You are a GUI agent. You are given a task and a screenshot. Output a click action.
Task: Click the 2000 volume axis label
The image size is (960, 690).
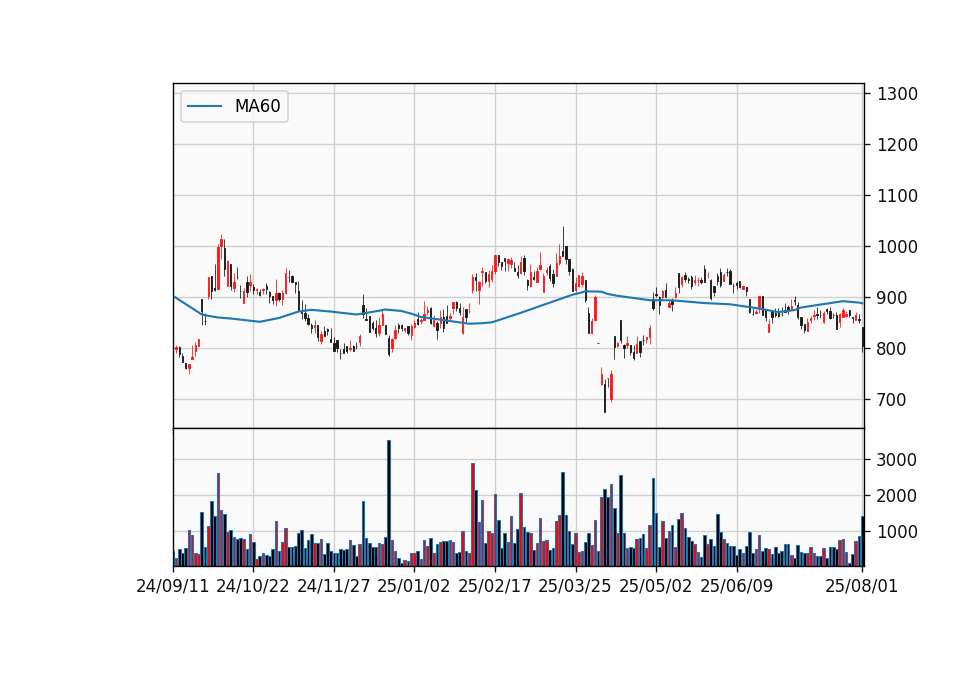(896, 495)
